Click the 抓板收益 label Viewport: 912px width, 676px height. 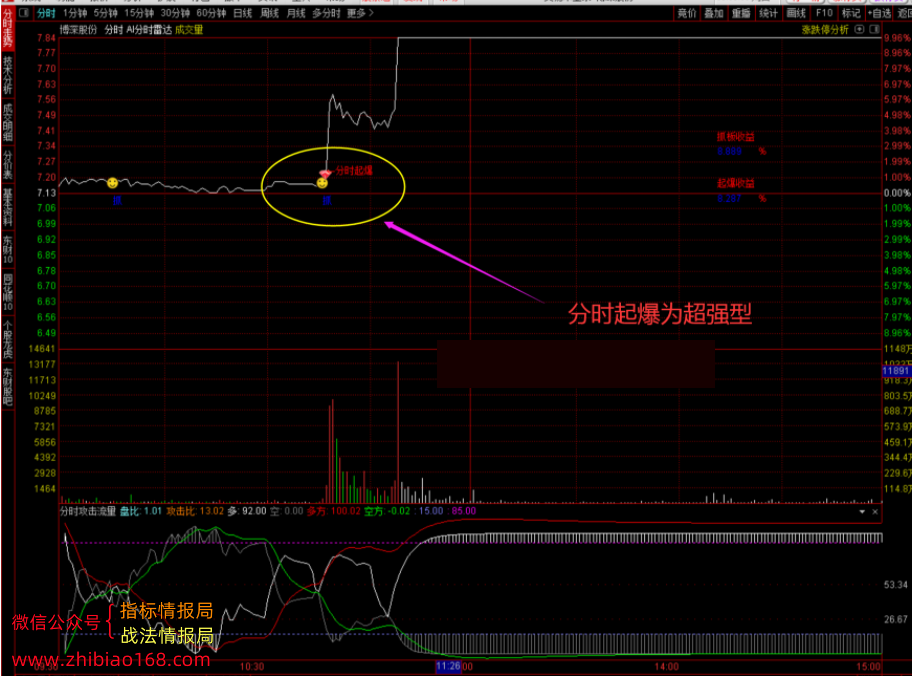coord(736,137)
